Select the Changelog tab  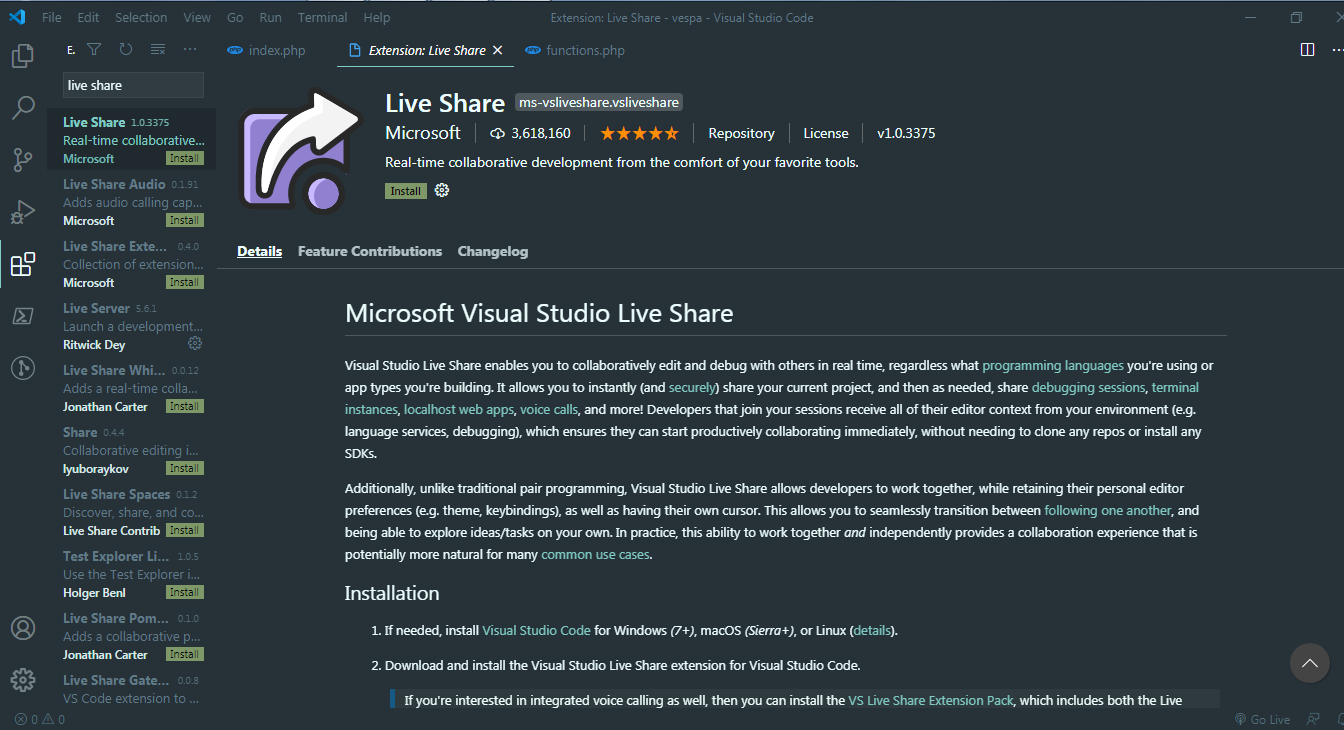(493, 251)
